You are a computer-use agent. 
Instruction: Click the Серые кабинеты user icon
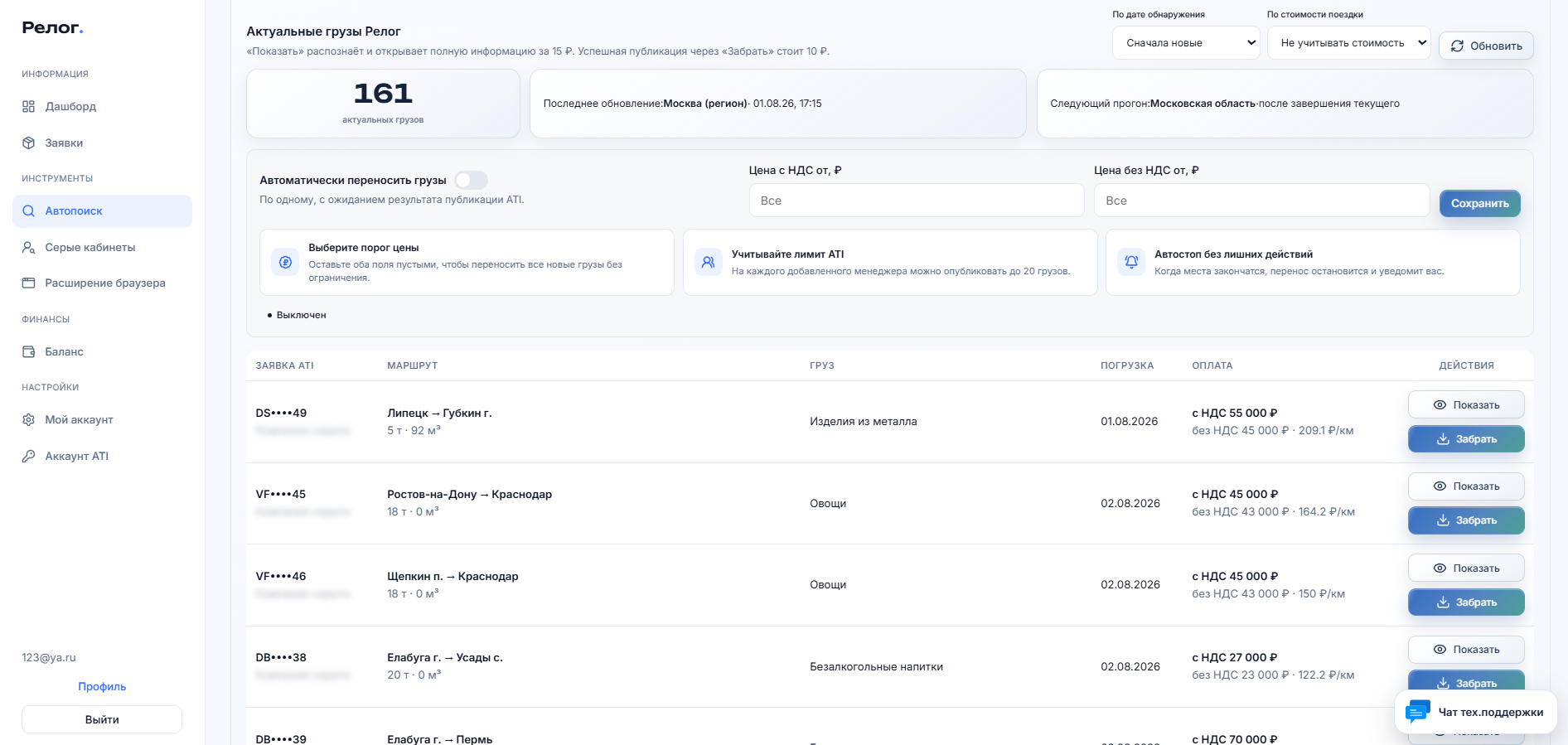(28, 248)
